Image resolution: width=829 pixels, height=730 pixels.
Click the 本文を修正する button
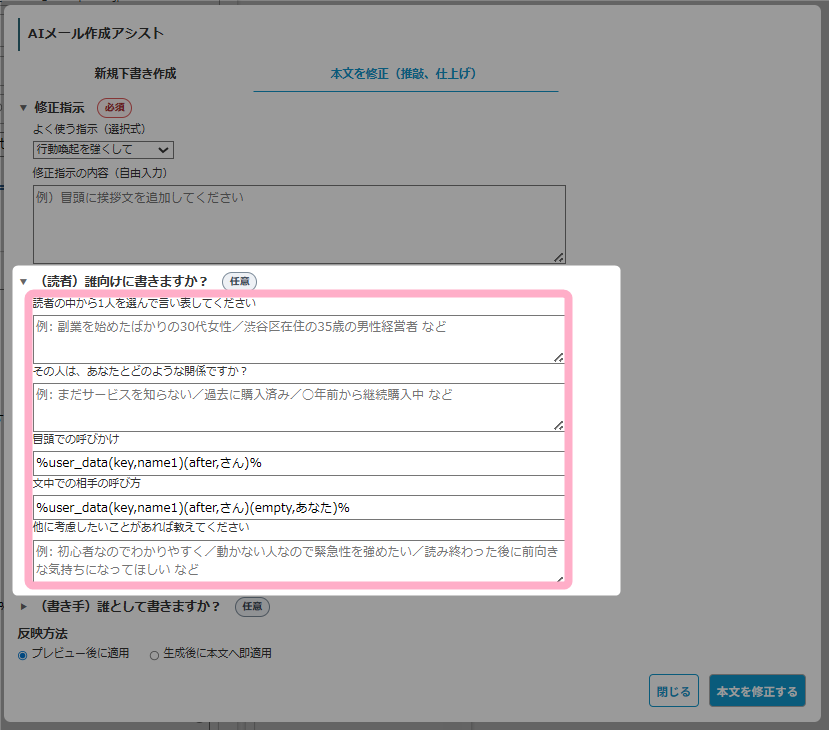coord(756,691)
